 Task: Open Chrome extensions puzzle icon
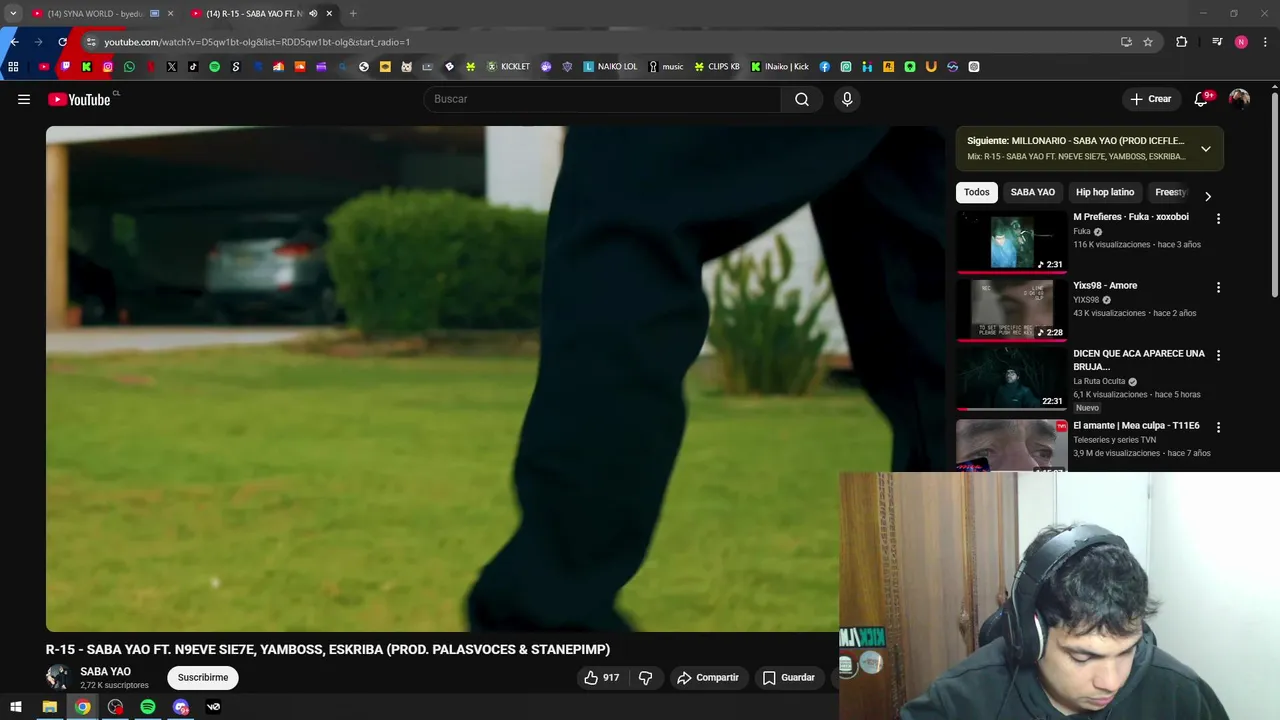(x=1181, y=42)
